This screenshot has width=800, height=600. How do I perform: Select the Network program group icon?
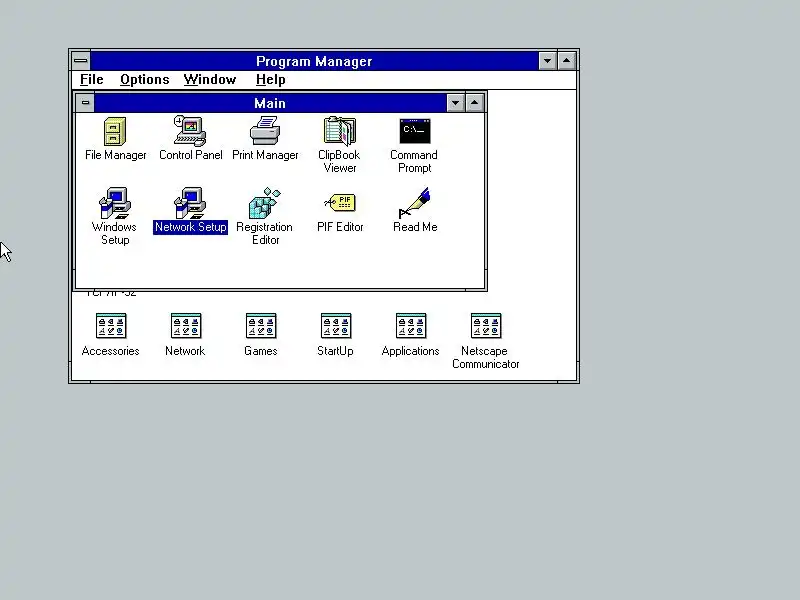(x=186, y=326)
